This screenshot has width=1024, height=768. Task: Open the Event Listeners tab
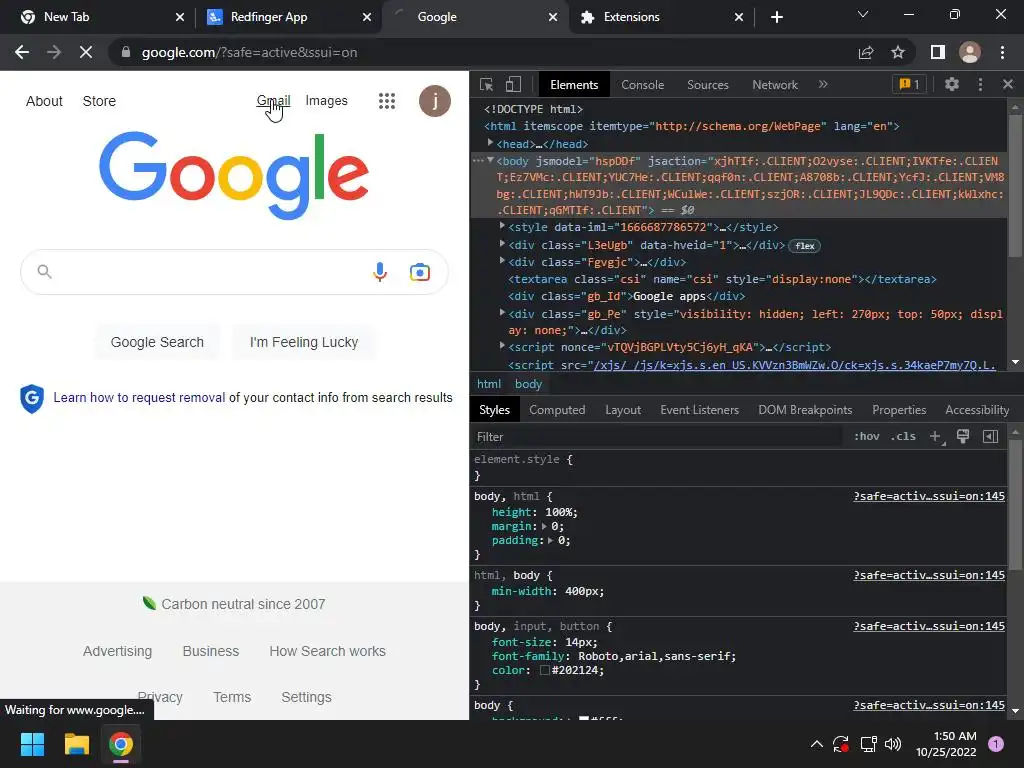699,410
